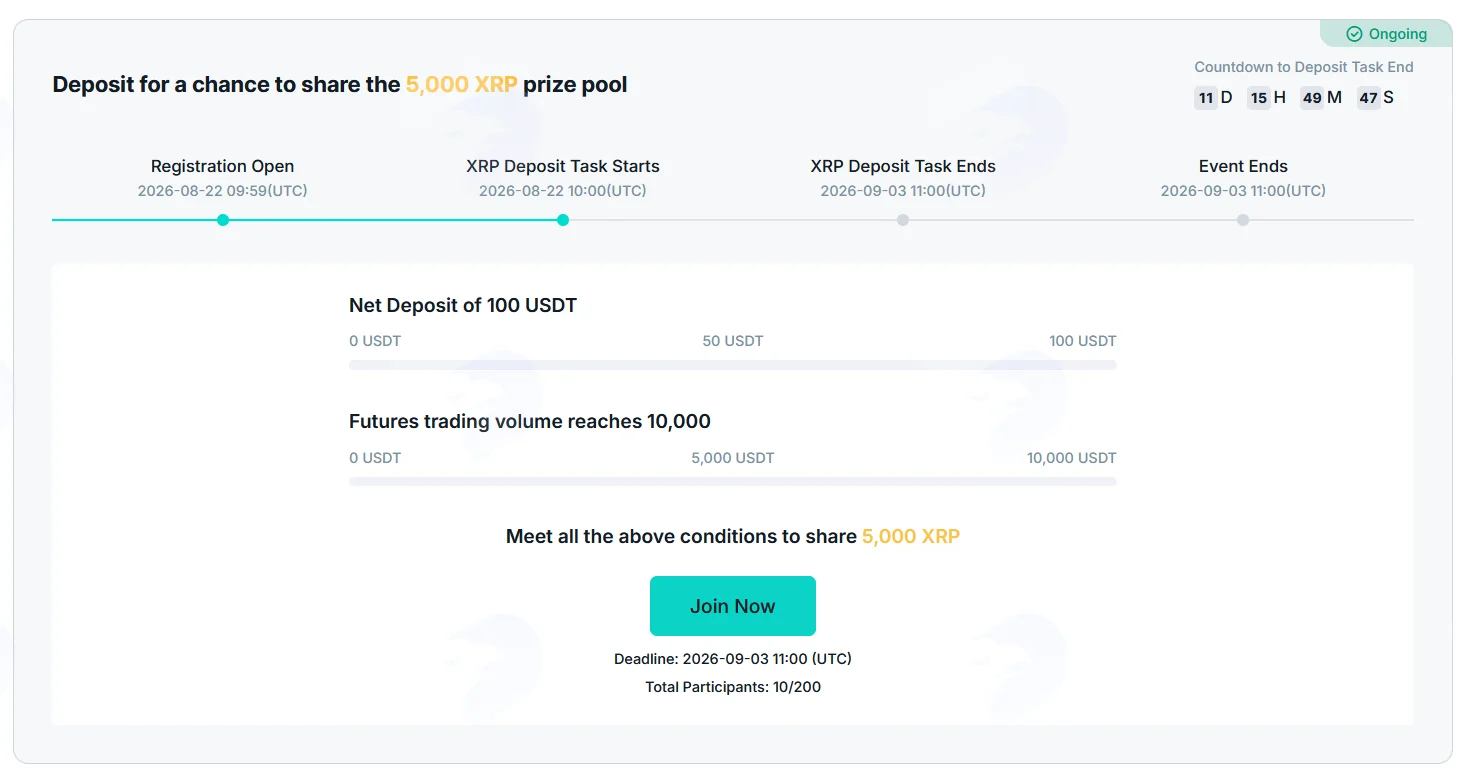
Task: Click the countdown seconds box showing 47
Action: 1368,98
